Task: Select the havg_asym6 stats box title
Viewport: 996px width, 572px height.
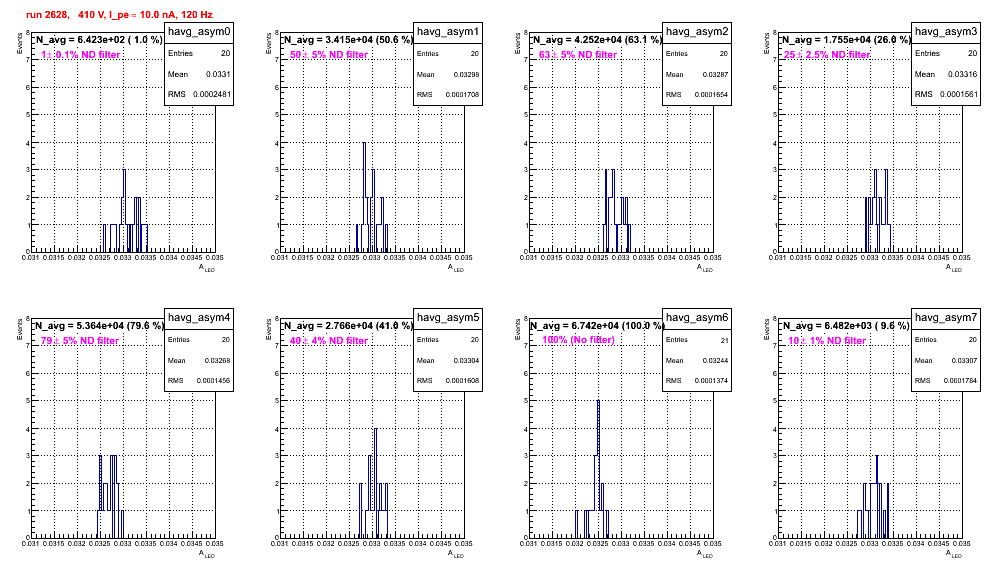Action: [x=697, y=318]
